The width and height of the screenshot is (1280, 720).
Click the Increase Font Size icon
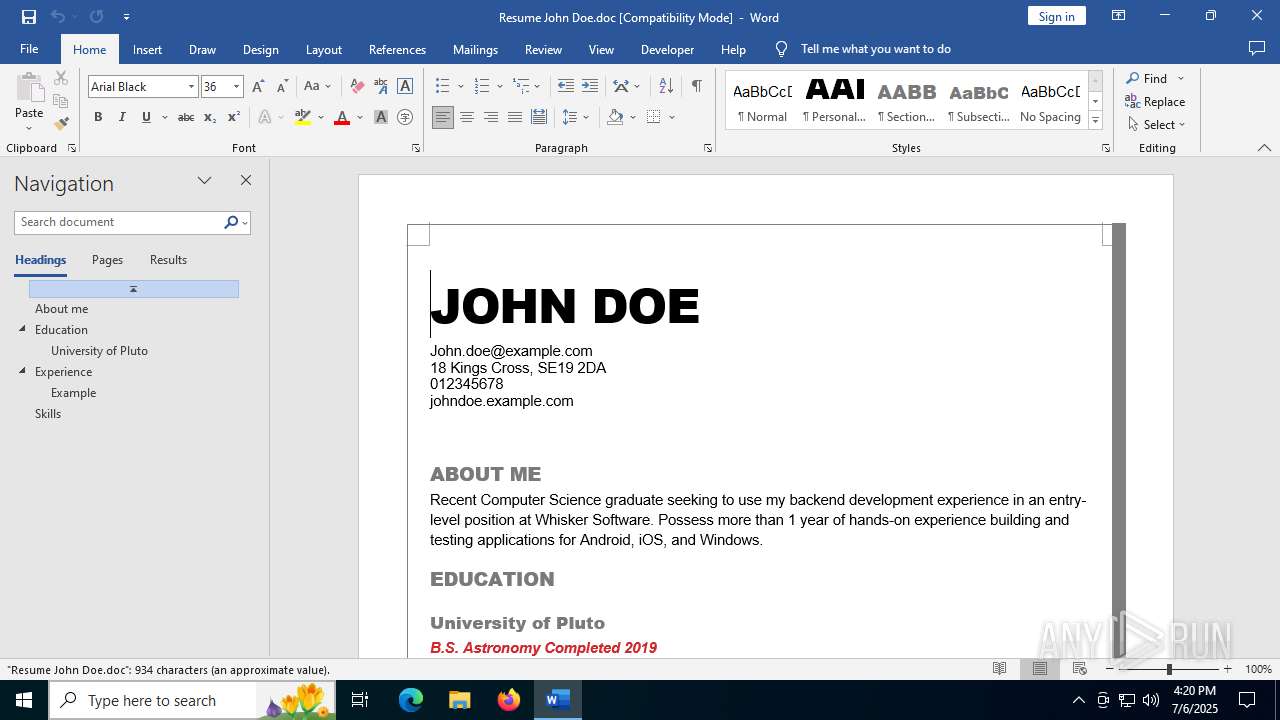[259, 87]
